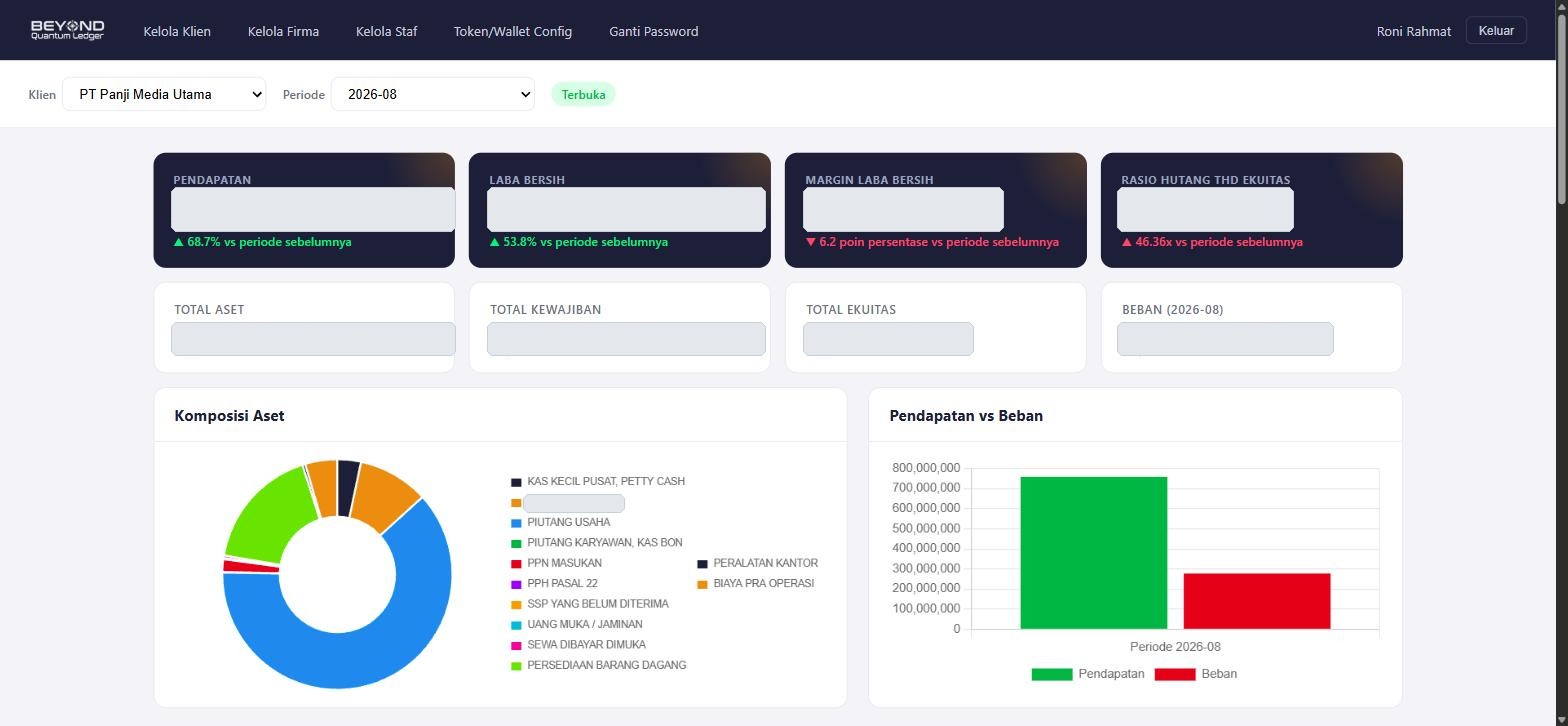This screenshot has width=1568, height=726.
Task: Click the 46.36x vs periode sebelumnya text
Action: coord(1212,242)
